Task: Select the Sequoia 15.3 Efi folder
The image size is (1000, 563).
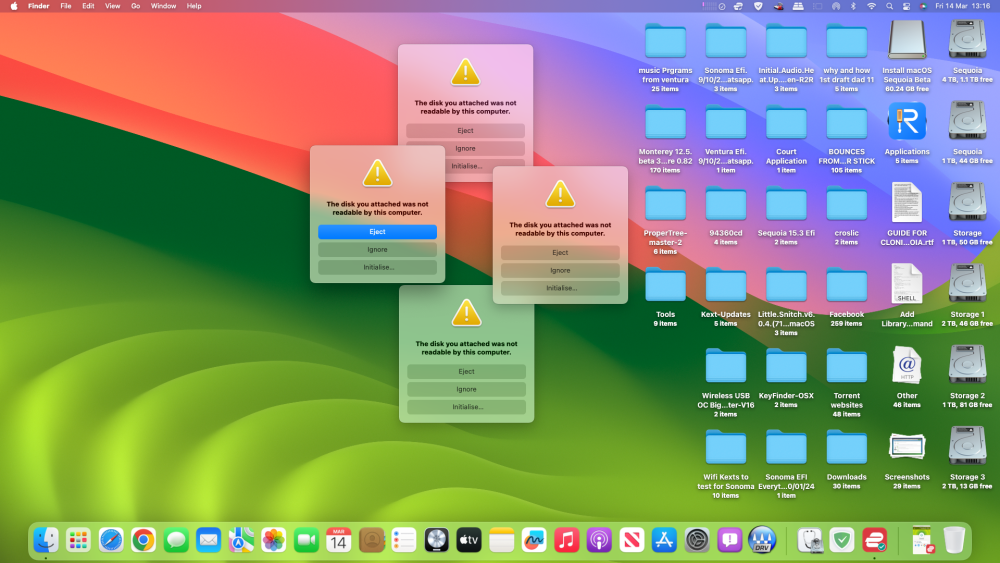Action: 786,204
